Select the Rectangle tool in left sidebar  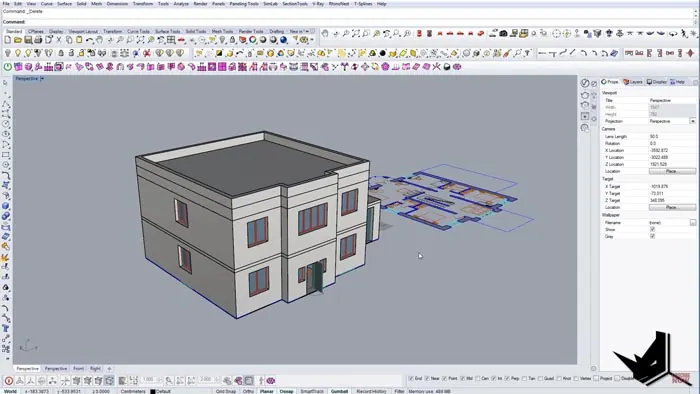coord(5,155)
